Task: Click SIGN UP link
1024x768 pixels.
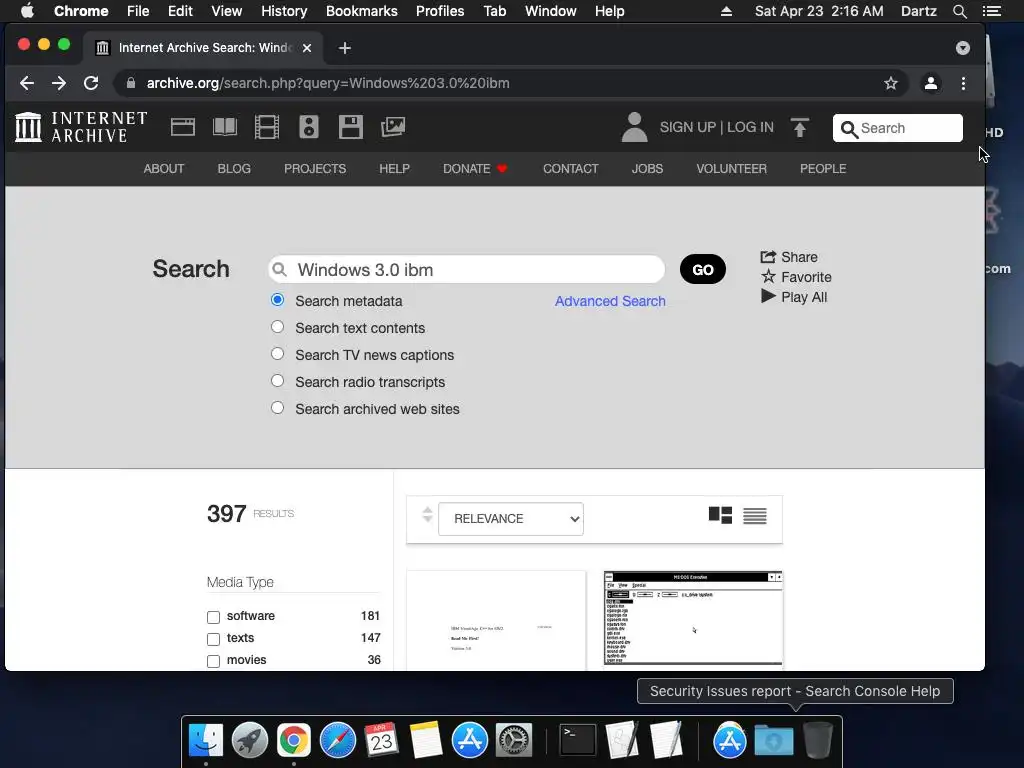Action: click(688, 127)
